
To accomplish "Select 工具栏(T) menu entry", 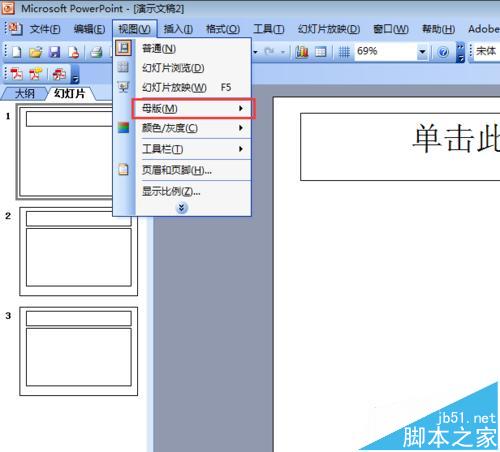I will 182,149.
